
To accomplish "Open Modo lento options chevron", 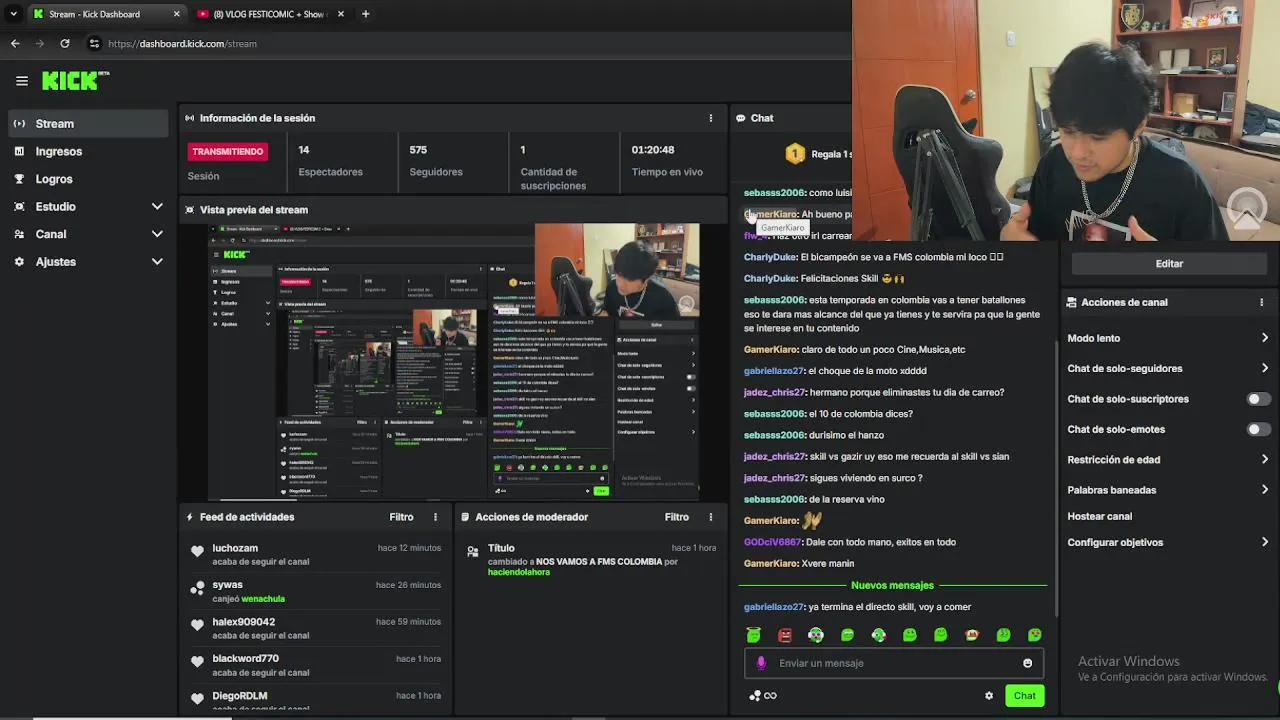I will click(1264, 338).
